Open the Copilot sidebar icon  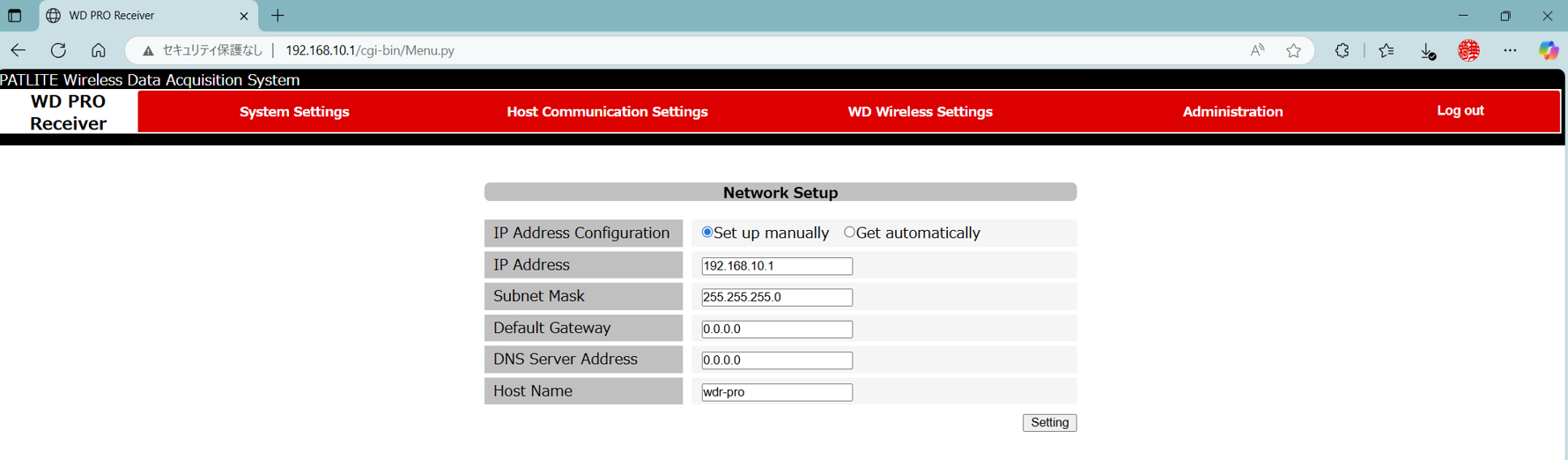click(1548, 50)
